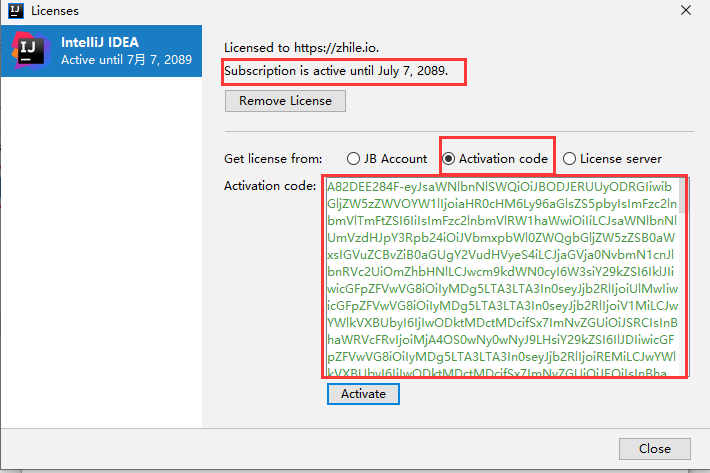Click the Close button at bottom
The height and width of the screenshot is (473, 710).
point(655,449)
